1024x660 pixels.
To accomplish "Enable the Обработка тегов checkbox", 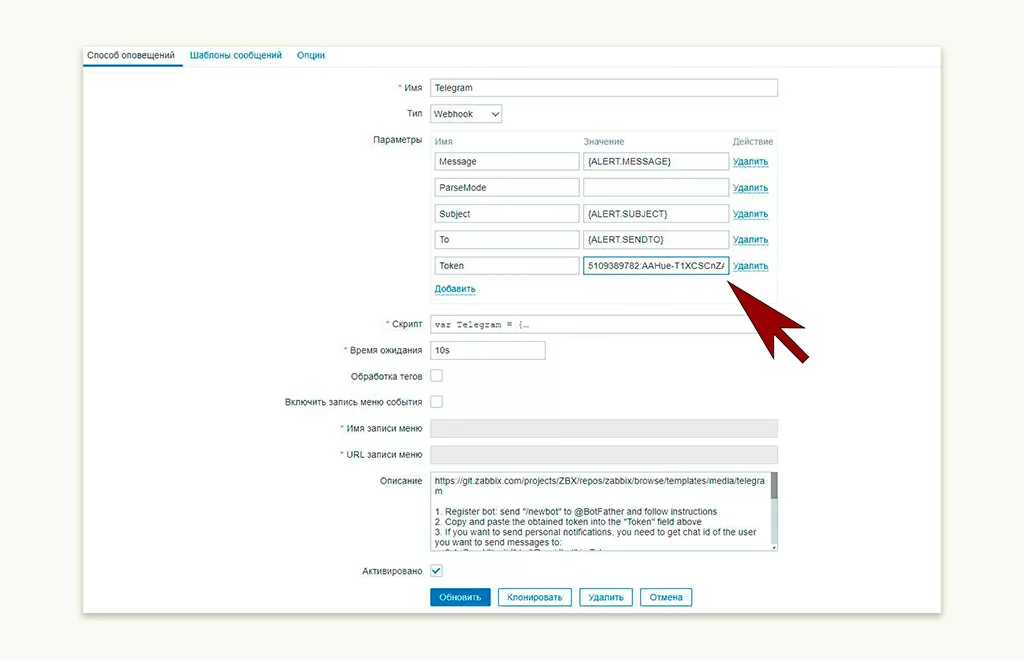I will (436, 376).
